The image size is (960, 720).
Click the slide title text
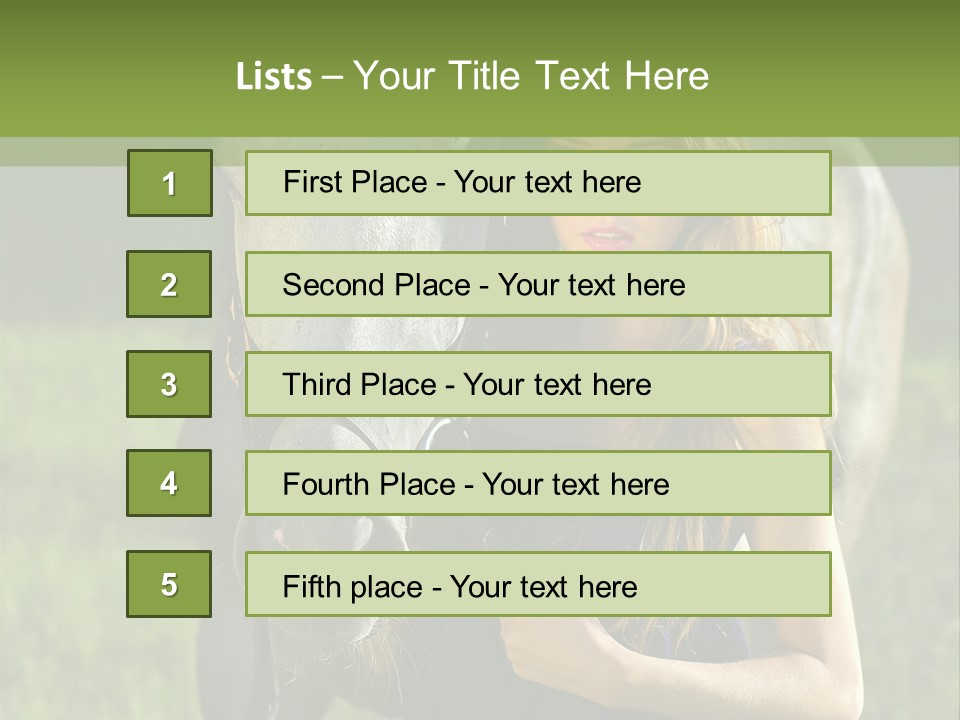click(x=472, y=76)
